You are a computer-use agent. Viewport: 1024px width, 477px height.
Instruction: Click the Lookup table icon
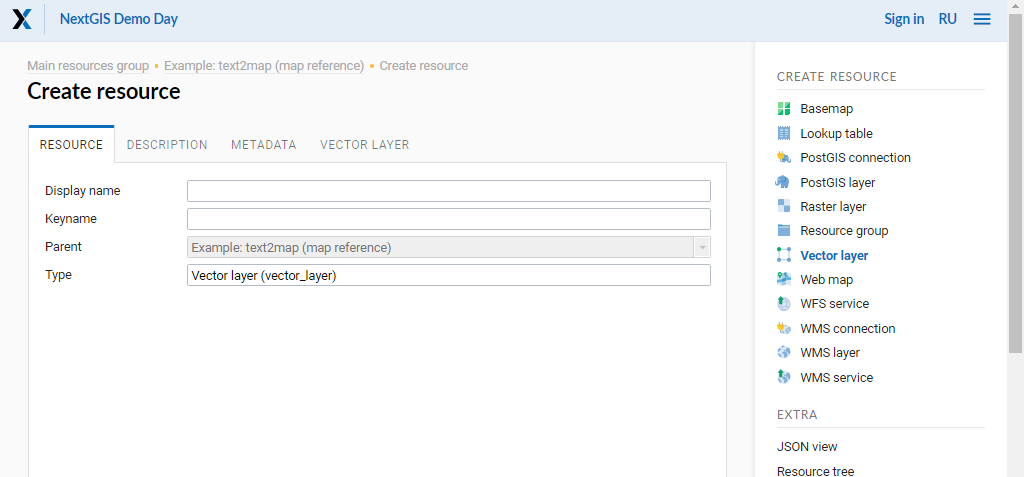pyautogui.click(x=784, y=133)
